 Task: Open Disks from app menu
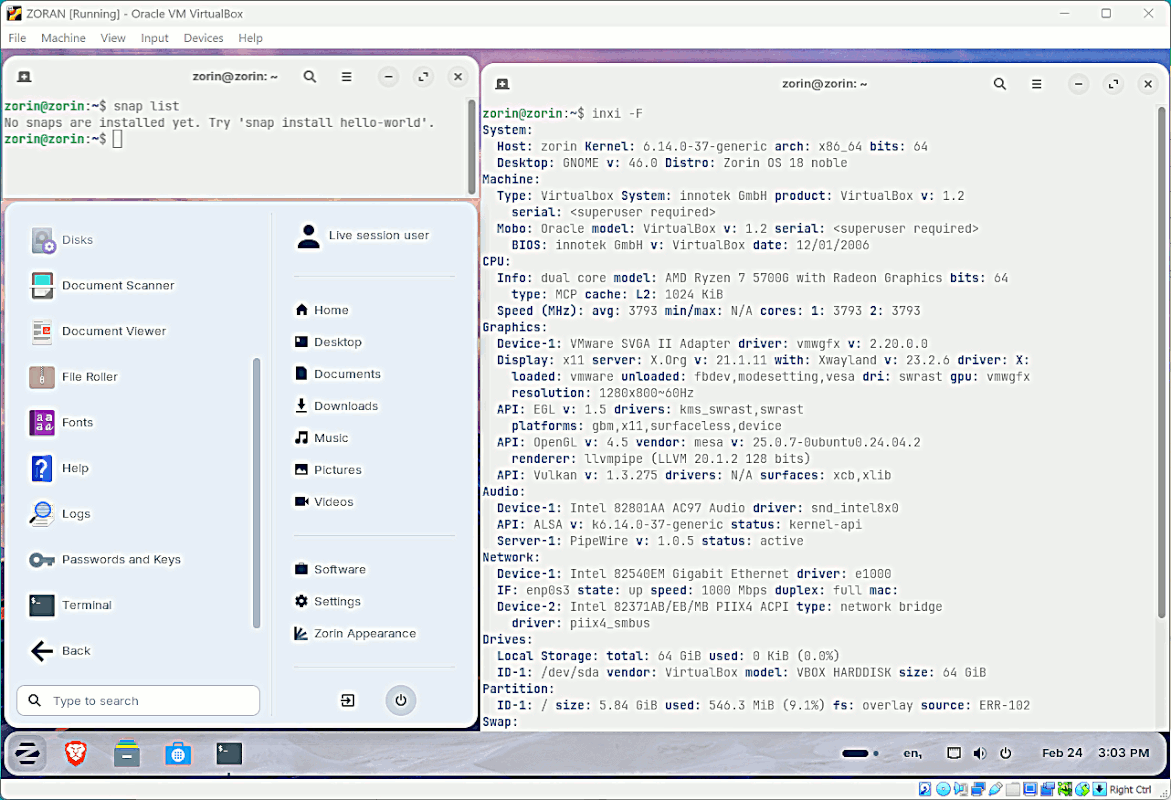(x=63, y=240)
